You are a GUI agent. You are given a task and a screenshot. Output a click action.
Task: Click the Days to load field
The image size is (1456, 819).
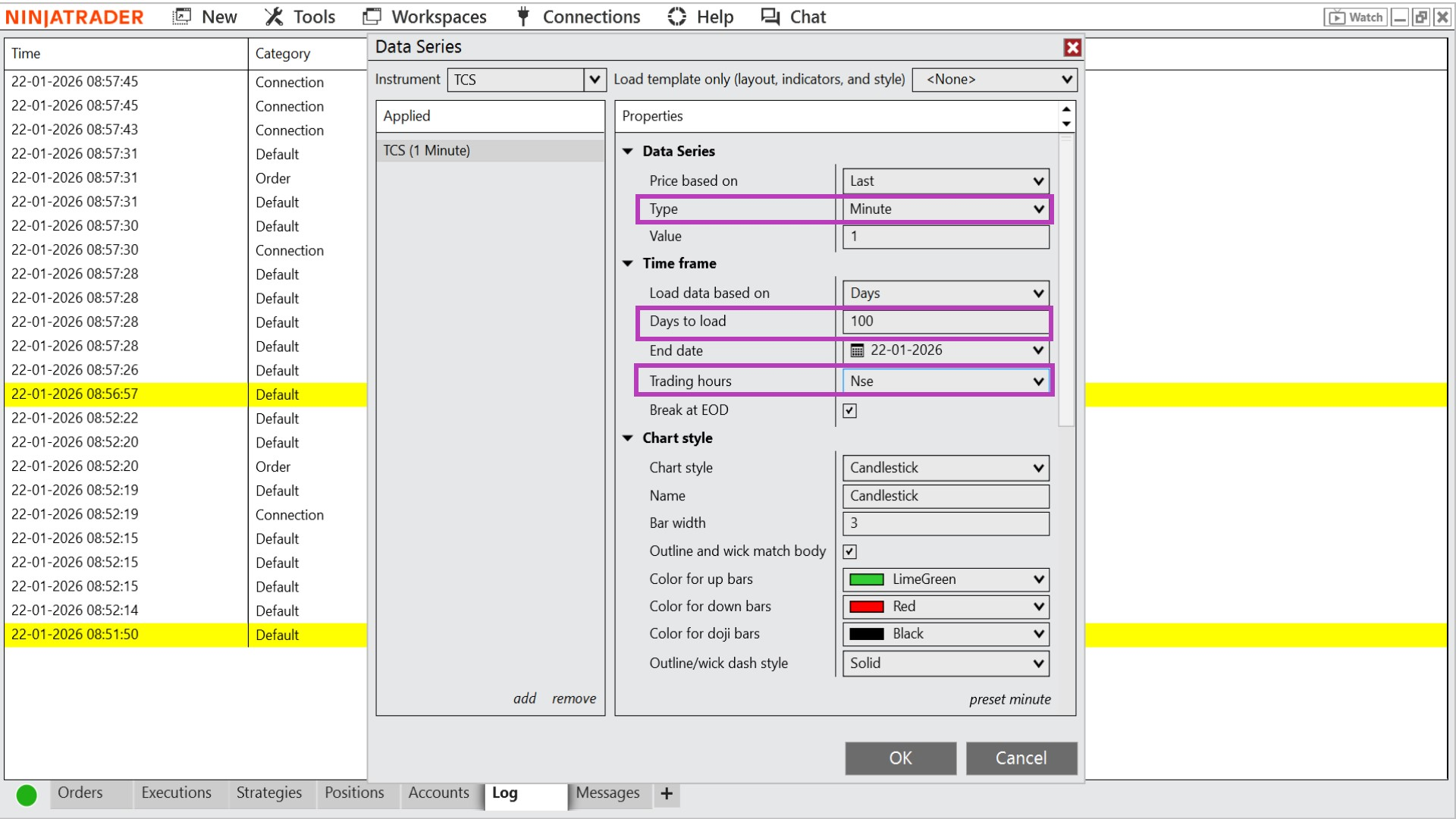coord(946,322)
